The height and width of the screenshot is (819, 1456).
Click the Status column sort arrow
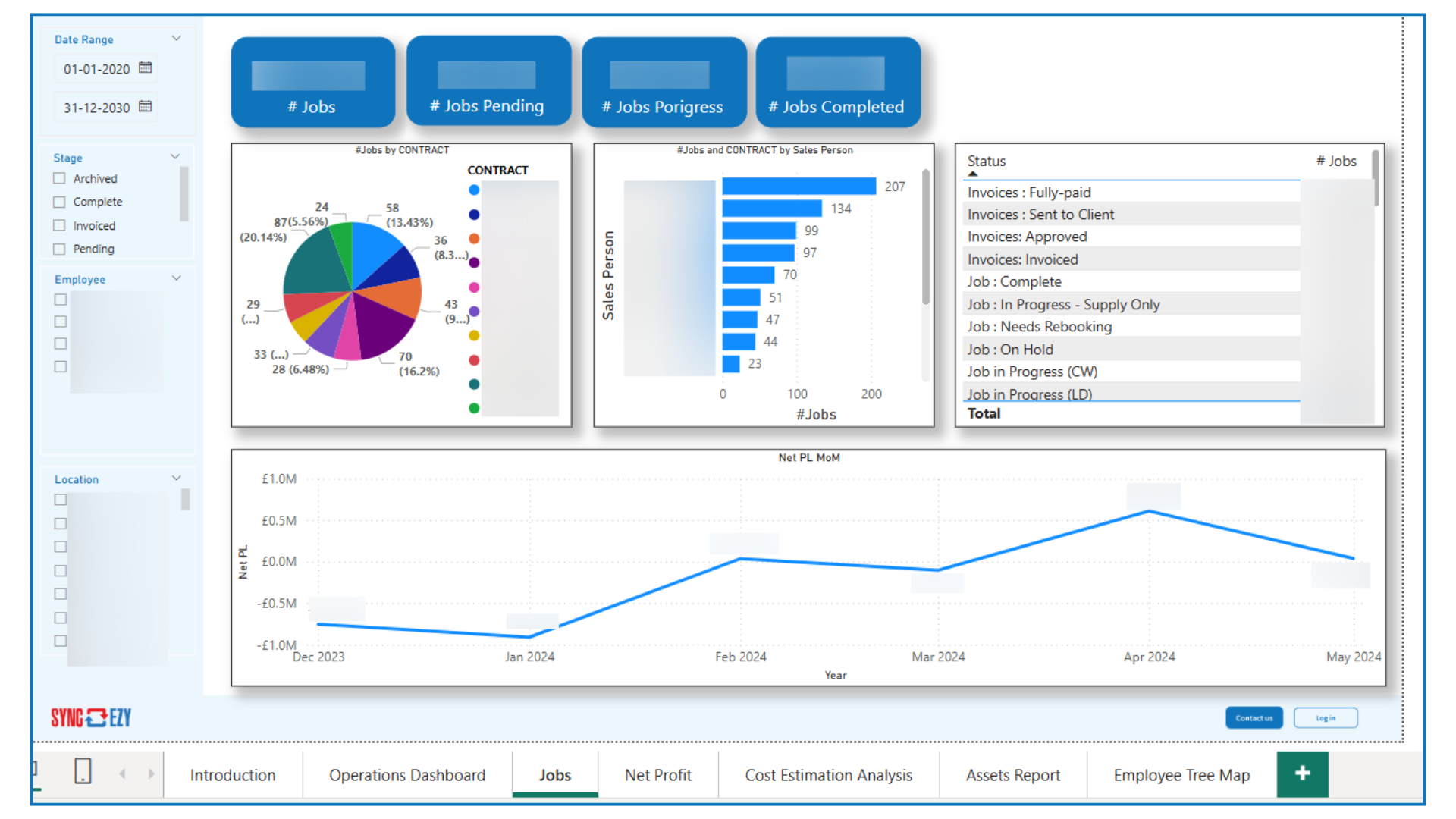point(973,174)
